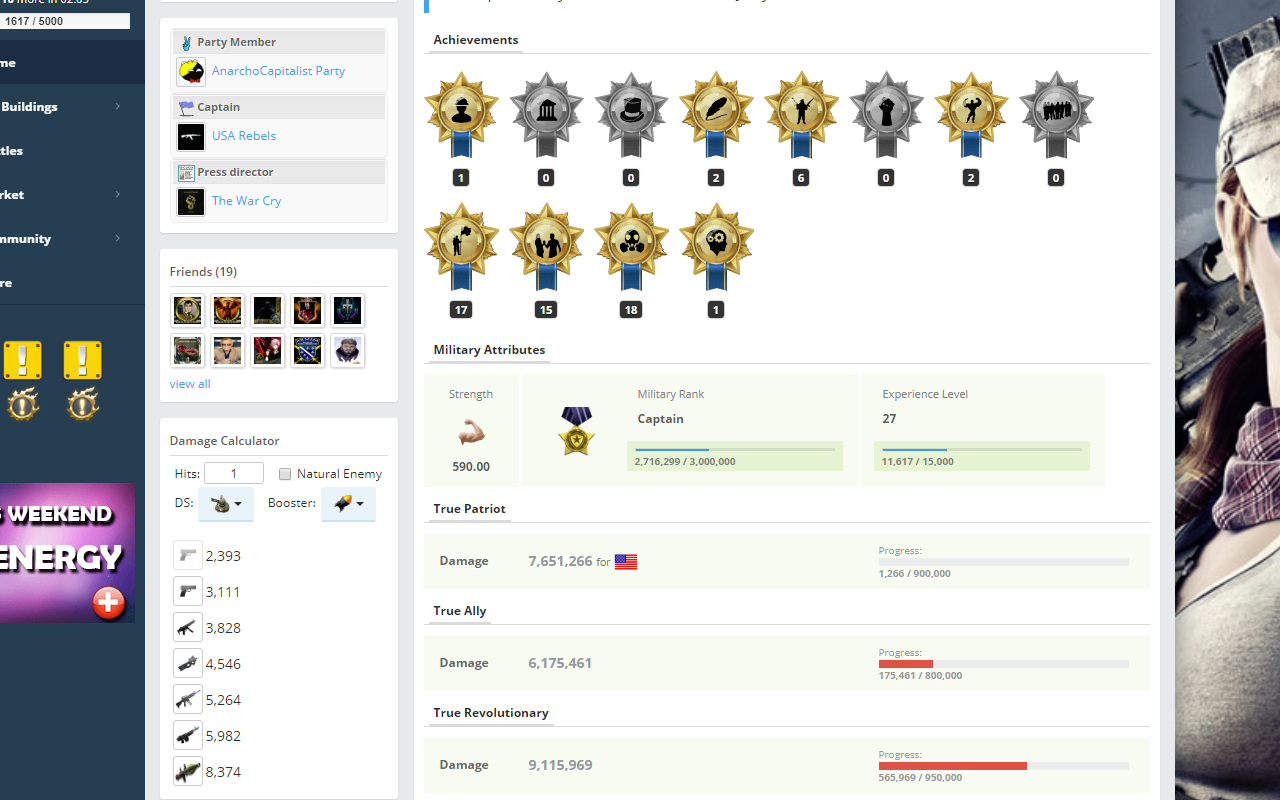Select the weapon icon dealing 2,393 damage
1280x800 pixels.
click(188, 555)
